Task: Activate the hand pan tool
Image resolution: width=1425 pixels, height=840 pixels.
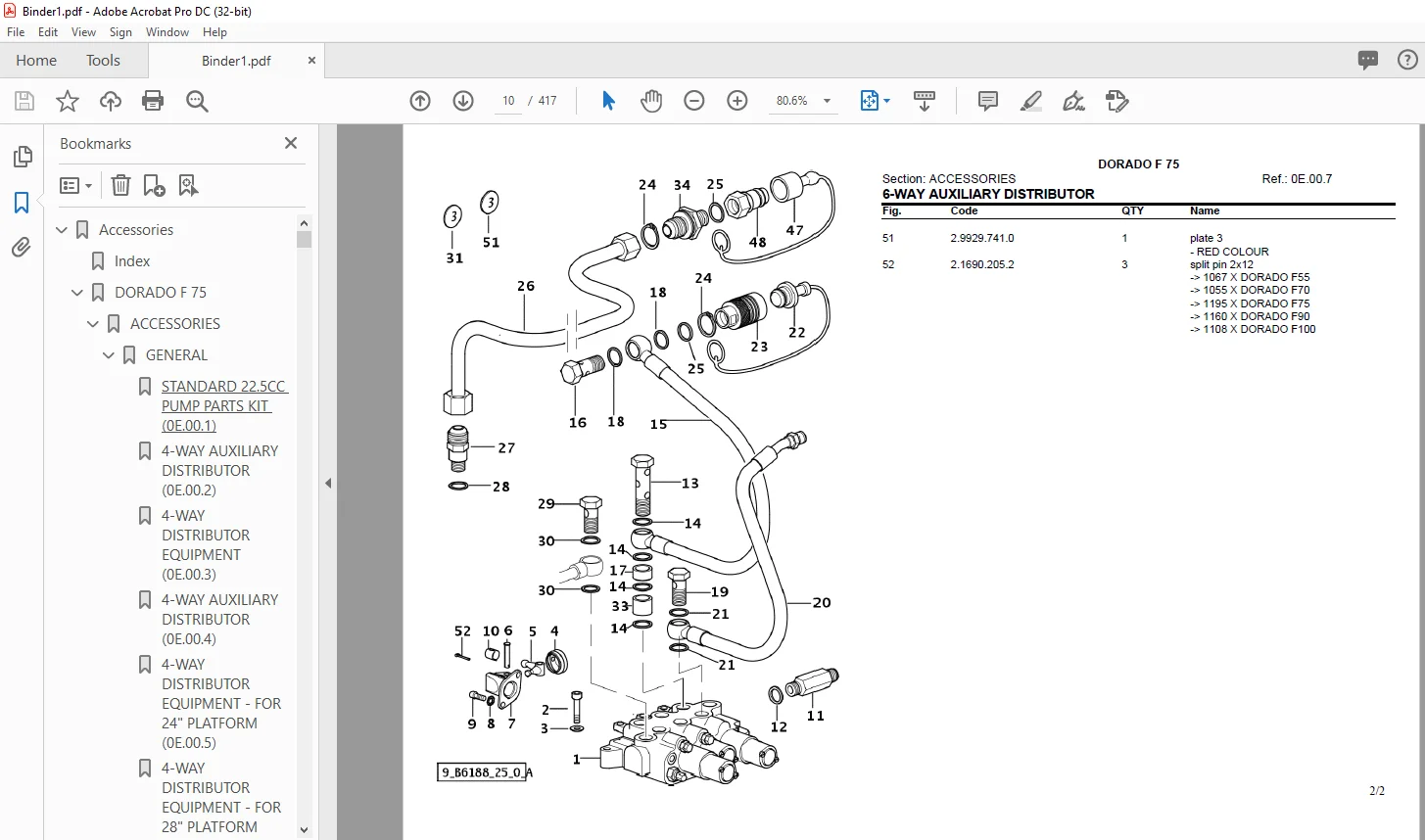Action: click(x=651, y=101)
